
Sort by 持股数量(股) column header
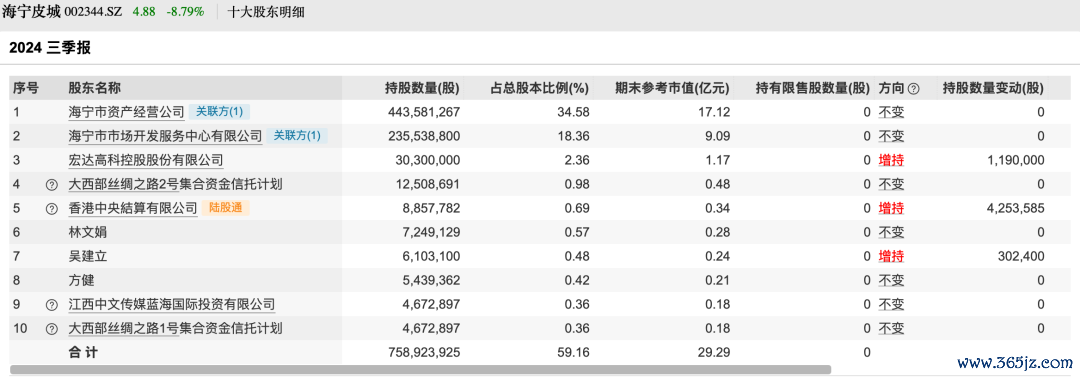pyautogui.click(x=422, y=88)
